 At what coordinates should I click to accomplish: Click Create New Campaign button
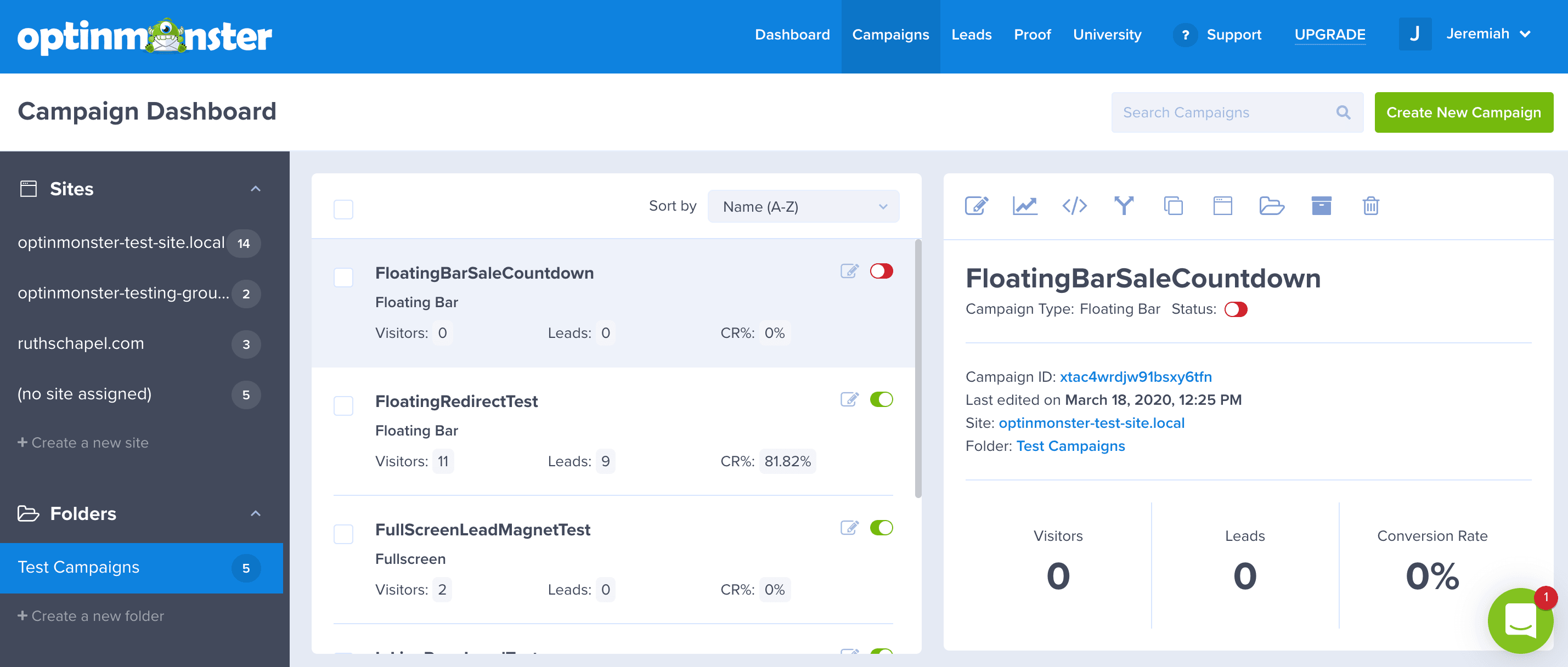(1463, 112)
